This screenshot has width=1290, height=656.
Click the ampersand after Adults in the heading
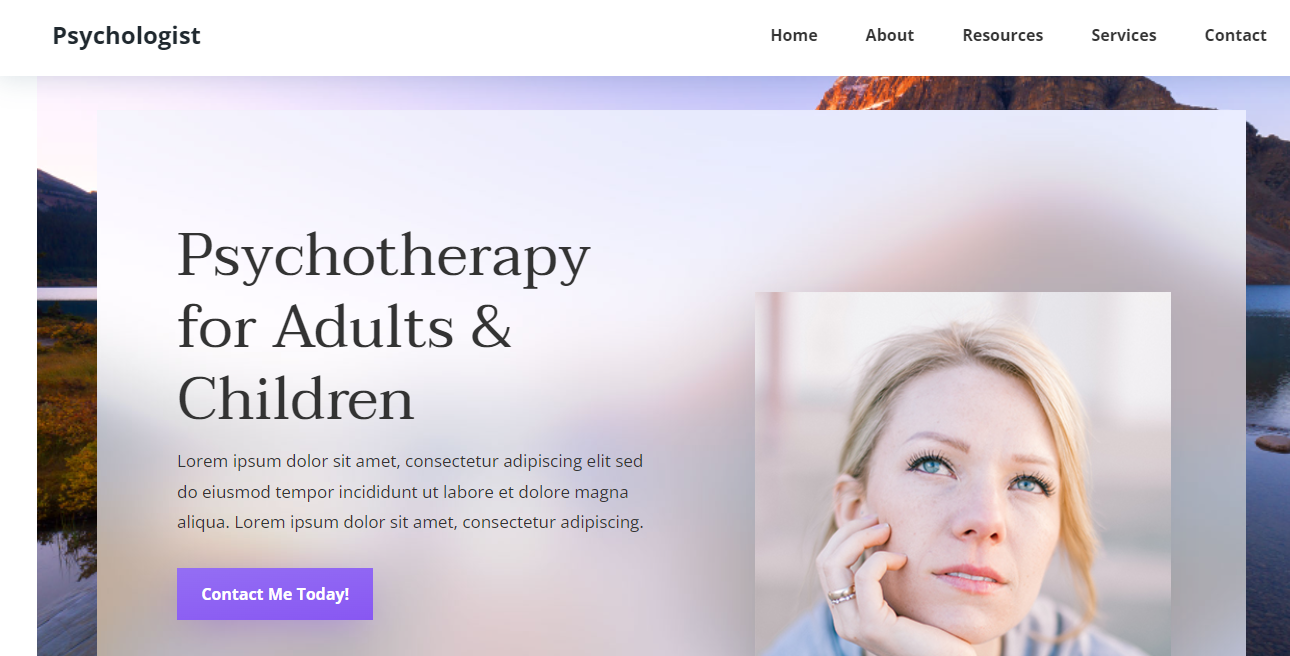click(x=491, y=327)
